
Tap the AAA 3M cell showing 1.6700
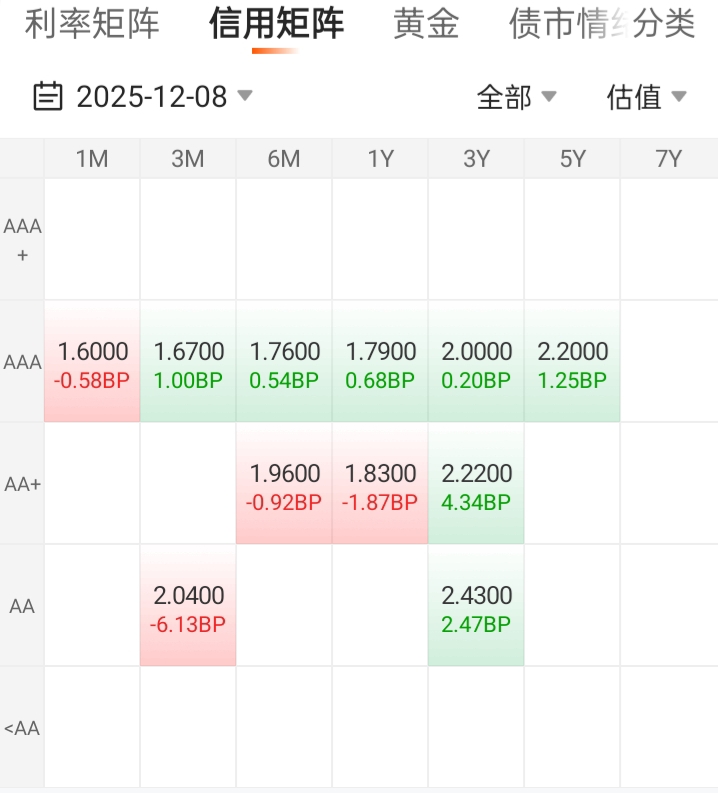(188, 364)
